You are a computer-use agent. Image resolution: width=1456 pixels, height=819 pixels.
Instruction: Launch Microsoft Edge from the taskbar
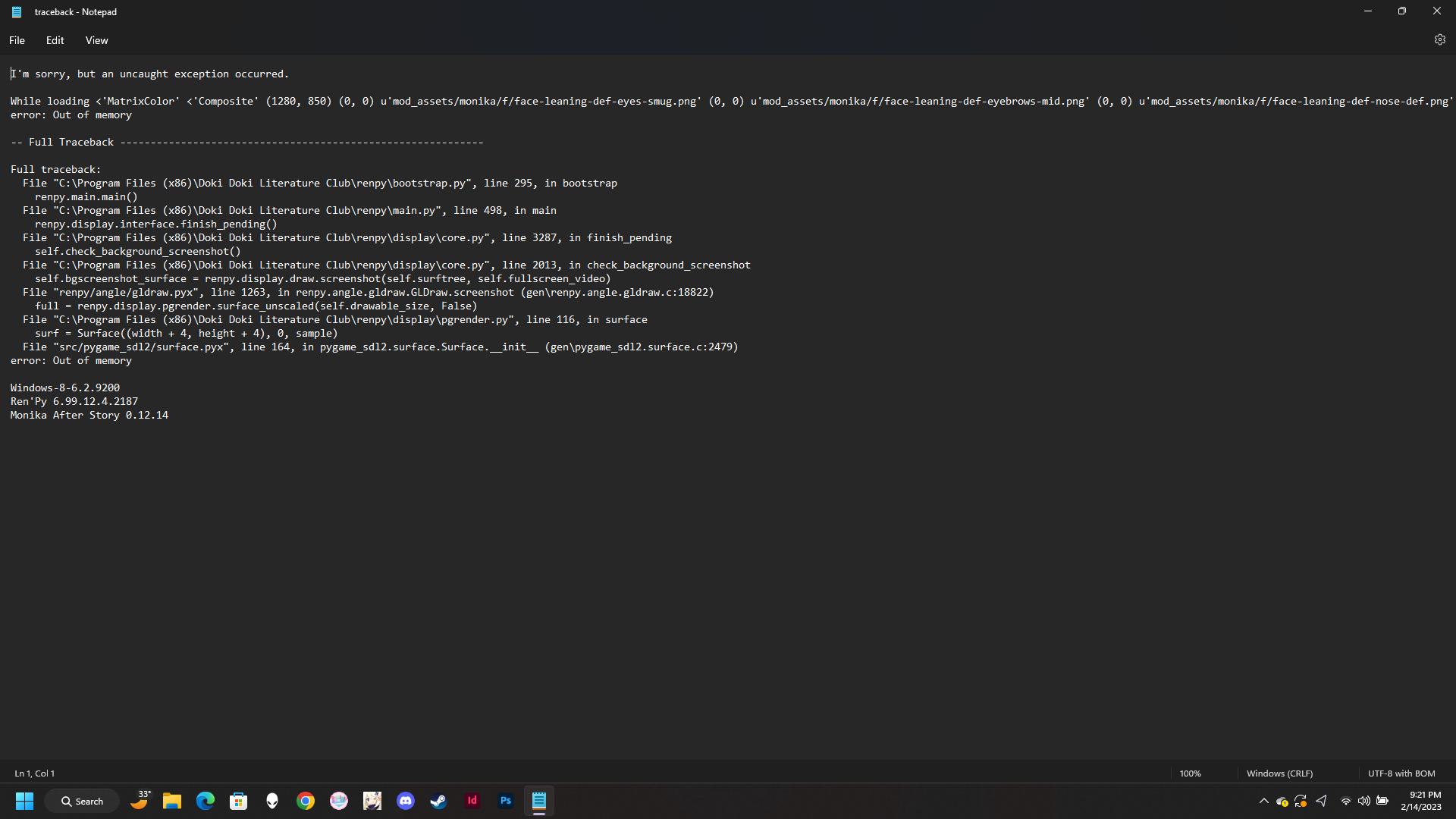click(x=205, y=801)
